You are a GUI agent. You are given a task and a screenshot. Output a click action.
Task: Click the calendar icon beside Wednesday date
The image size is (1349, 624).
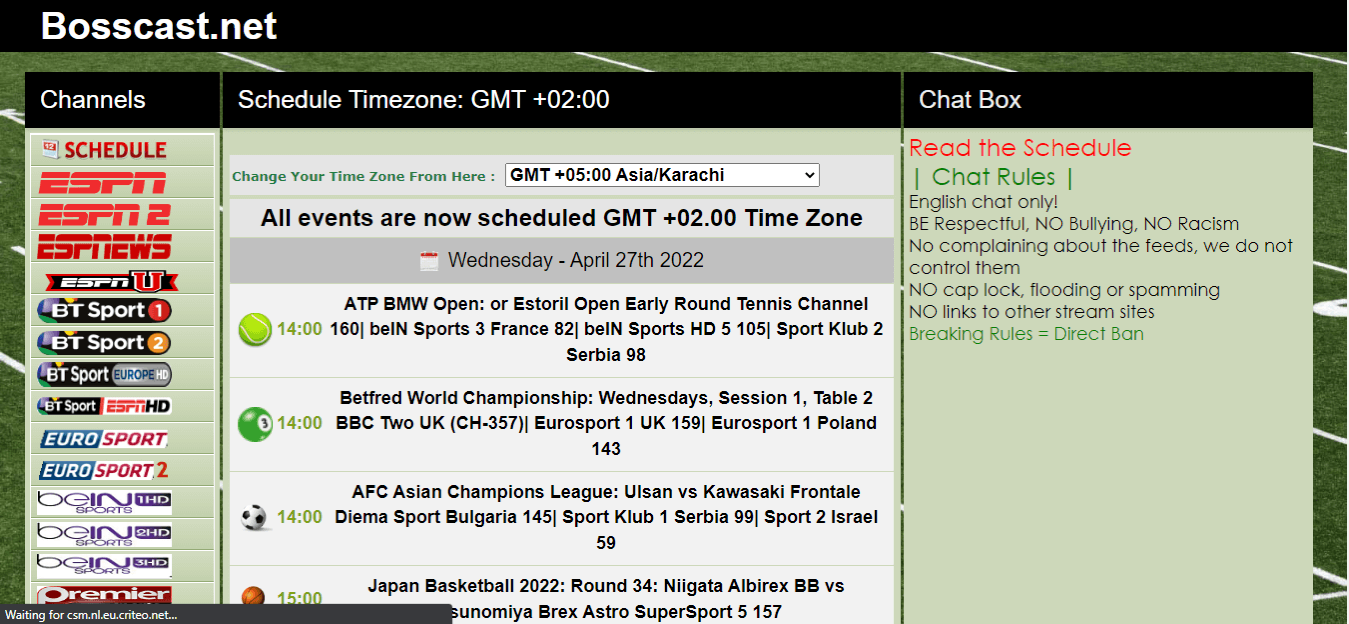pos(429,261)
